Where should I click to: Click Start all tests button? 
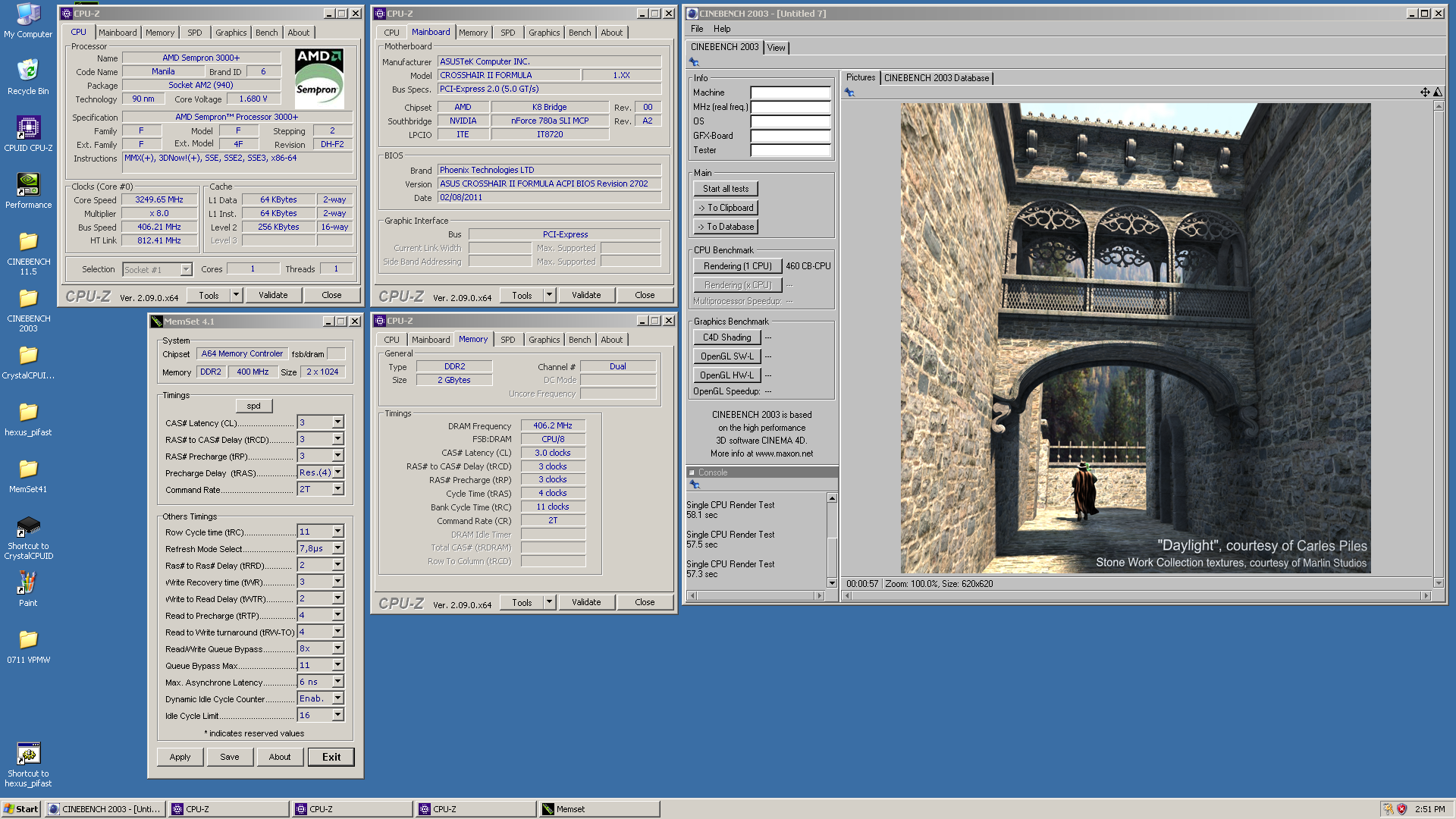(x=725, y=189)
